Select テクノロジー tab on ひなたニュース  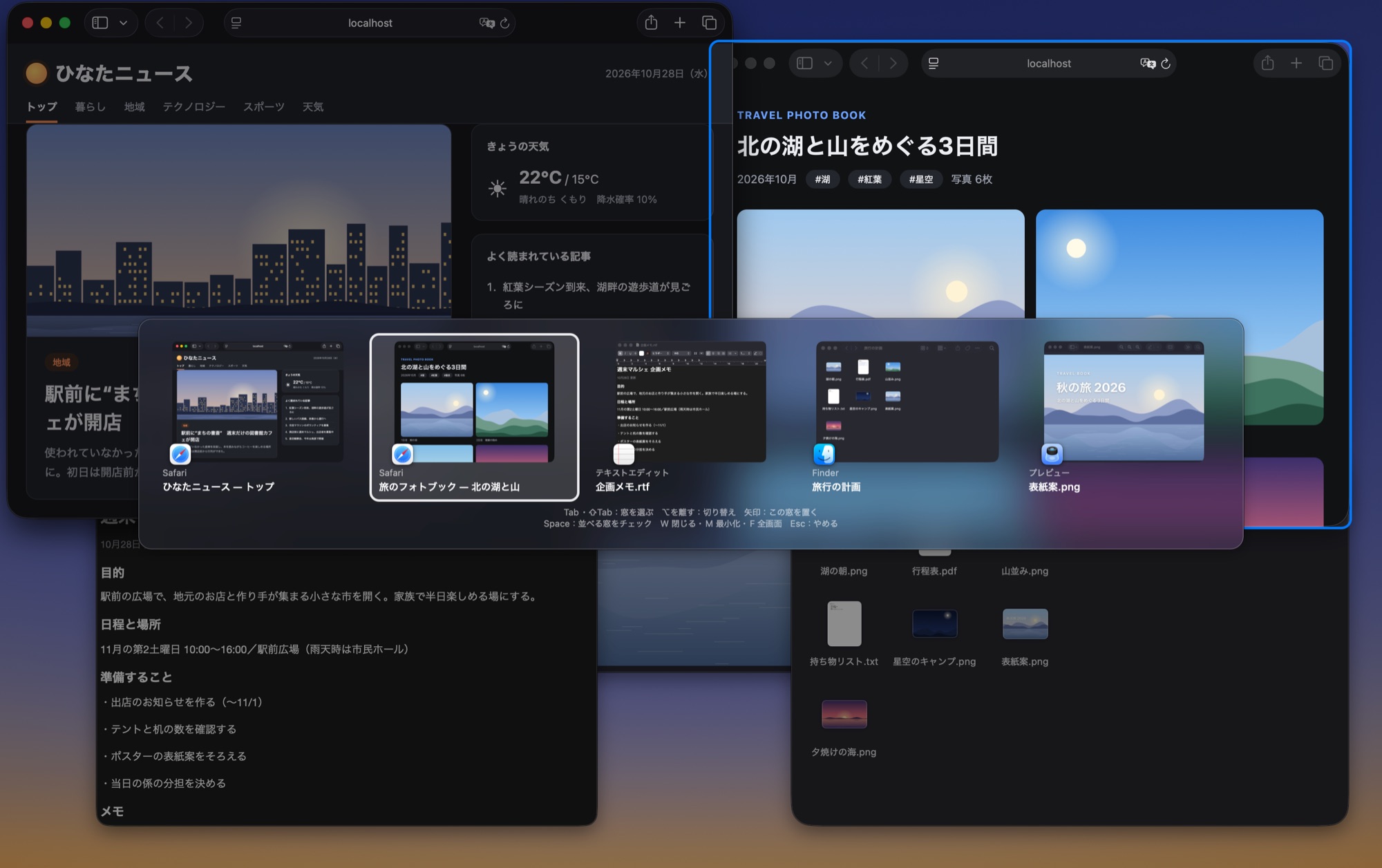coord(193,106)
